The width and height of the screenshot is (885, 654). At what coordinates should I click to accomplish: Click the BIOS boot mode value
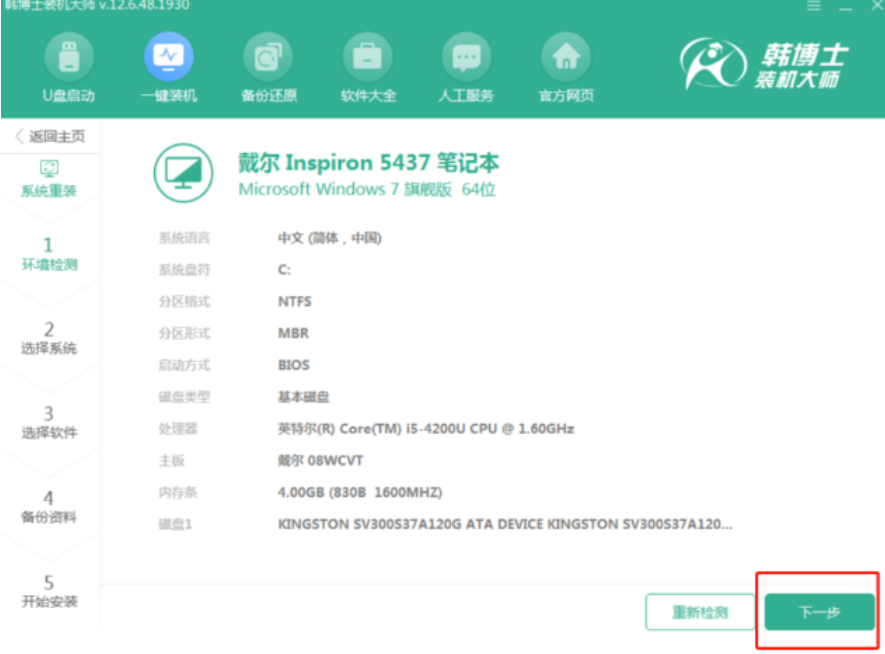click(x=293, y=365)
